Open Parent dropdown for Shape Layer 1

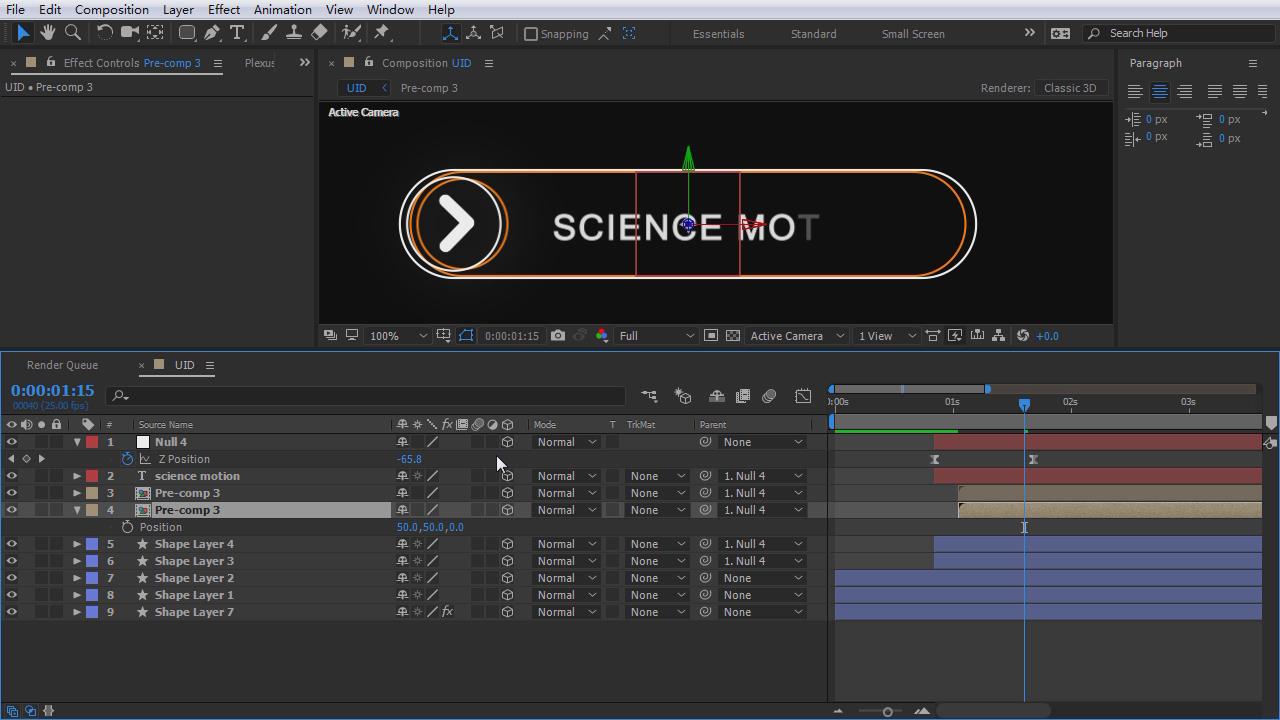(762, 595)
